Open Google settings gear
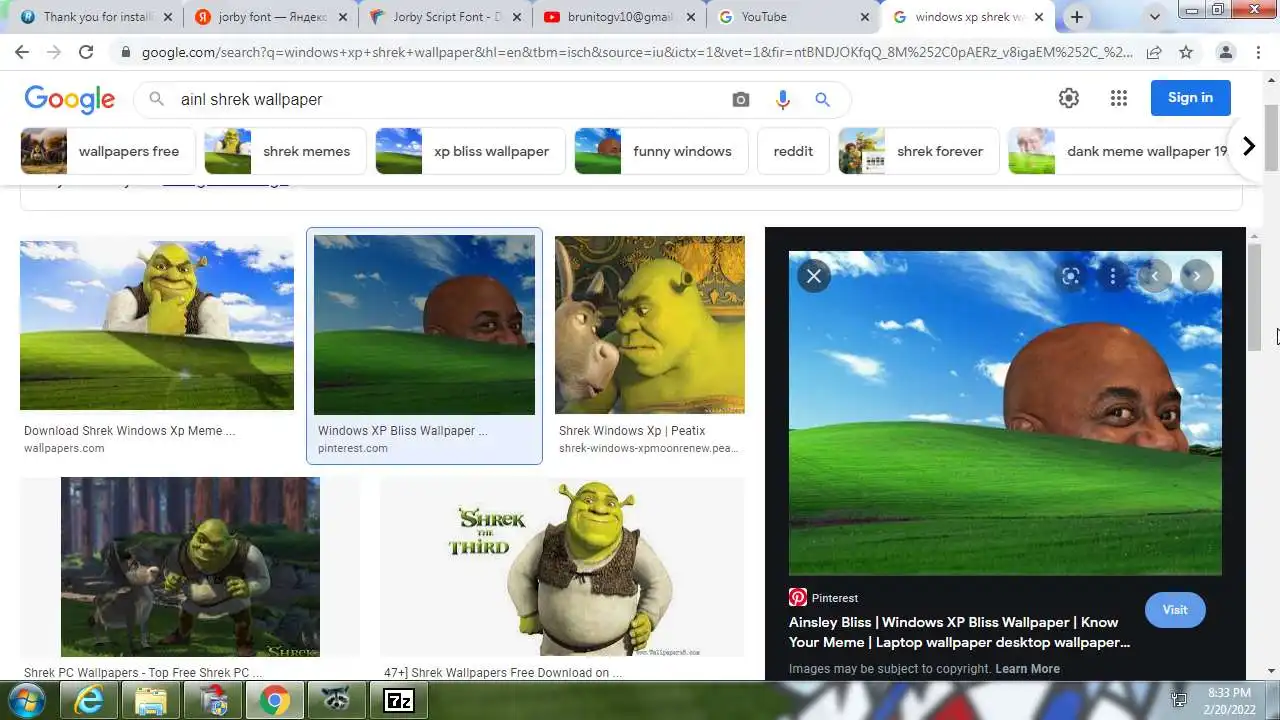 [x=1069, y=98]
